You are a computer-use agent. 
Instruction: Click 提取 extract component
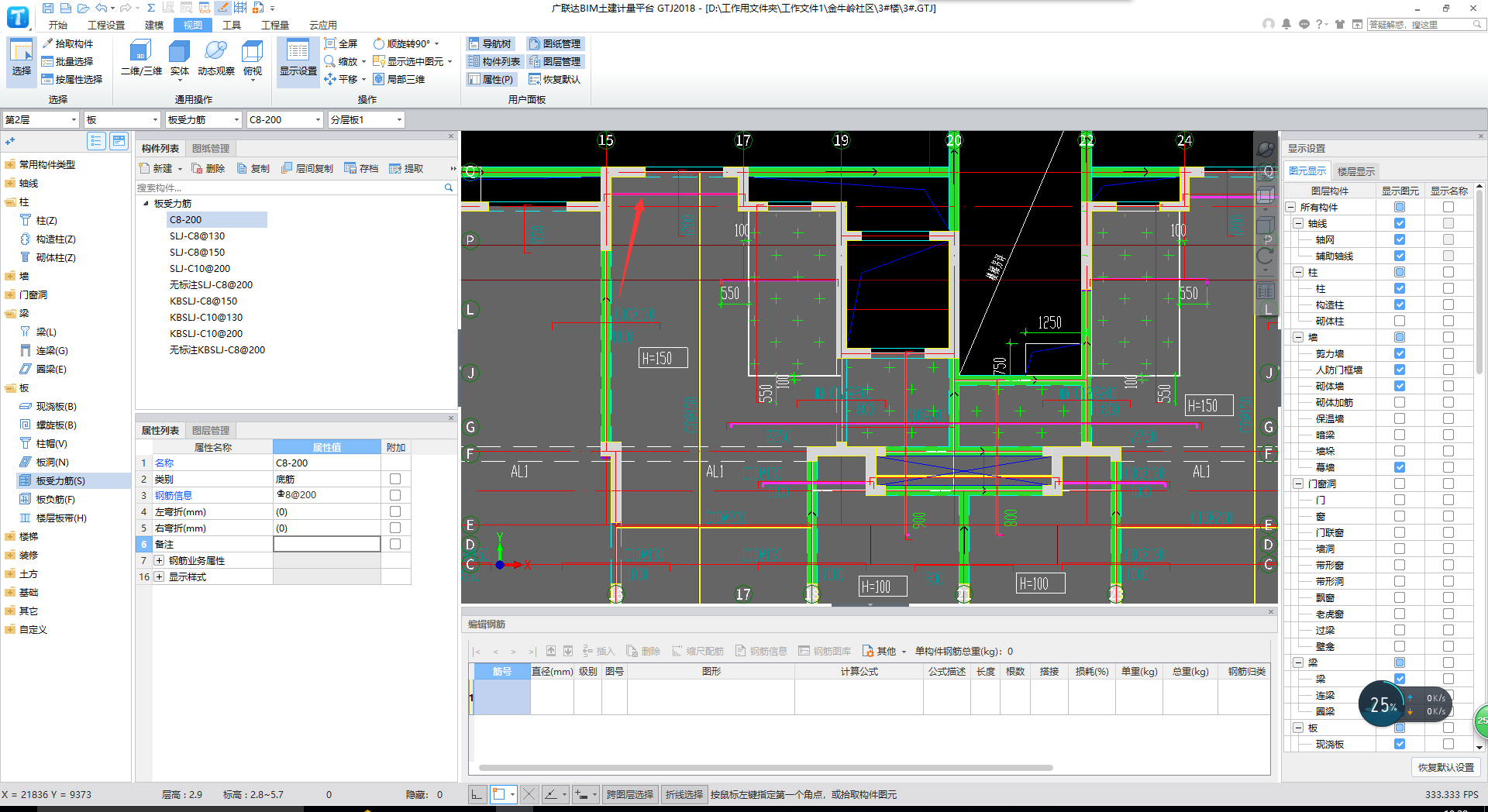point(407,168)
